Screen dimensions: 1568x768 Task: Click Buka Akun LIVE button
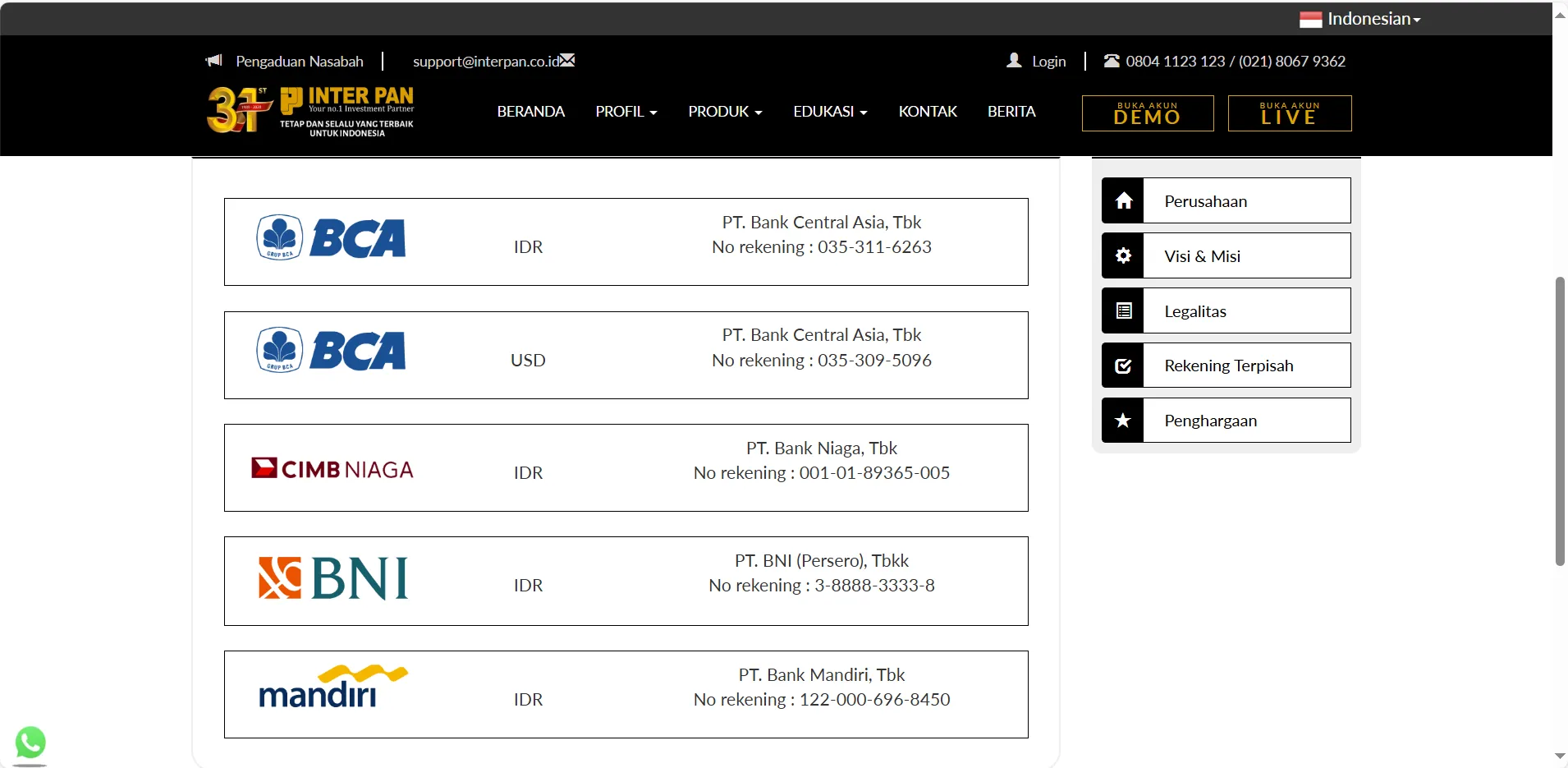(1290, 113)
